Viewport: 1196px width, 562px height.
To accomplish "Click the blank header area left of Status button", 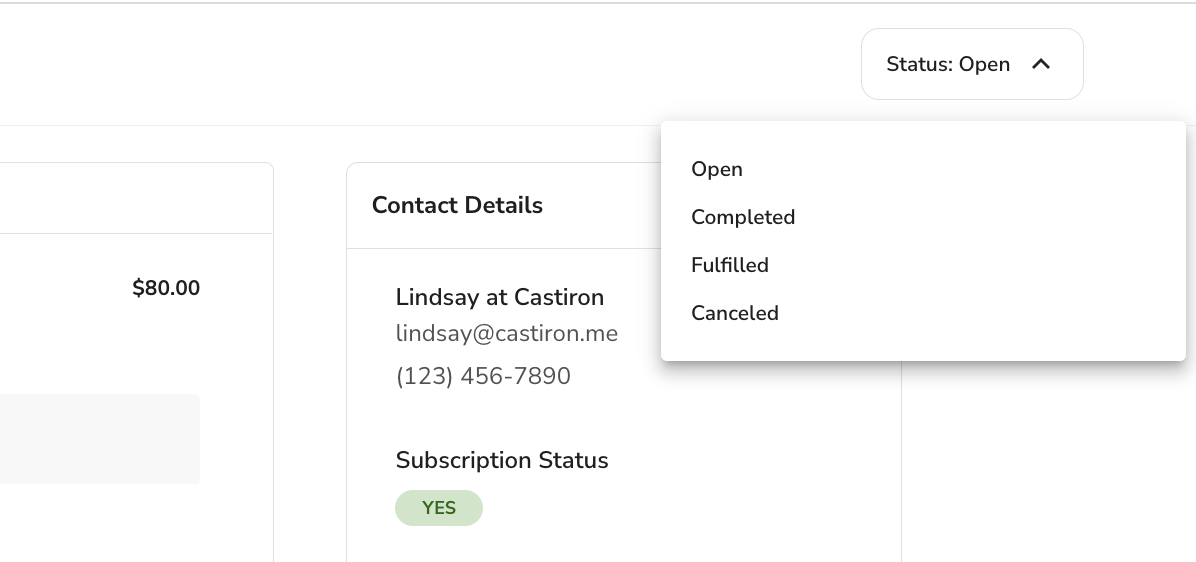I will tap(427, 65).
